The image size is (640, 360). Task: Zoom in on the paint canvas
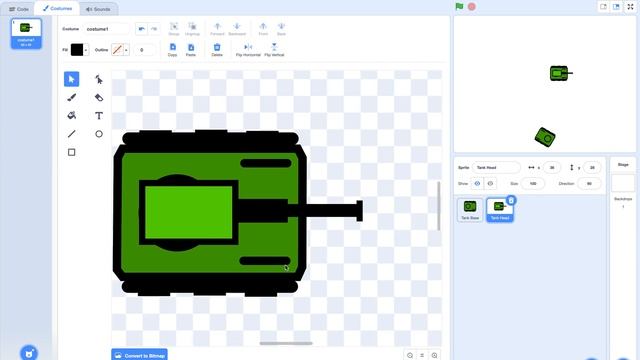click(x=434, y=356)
